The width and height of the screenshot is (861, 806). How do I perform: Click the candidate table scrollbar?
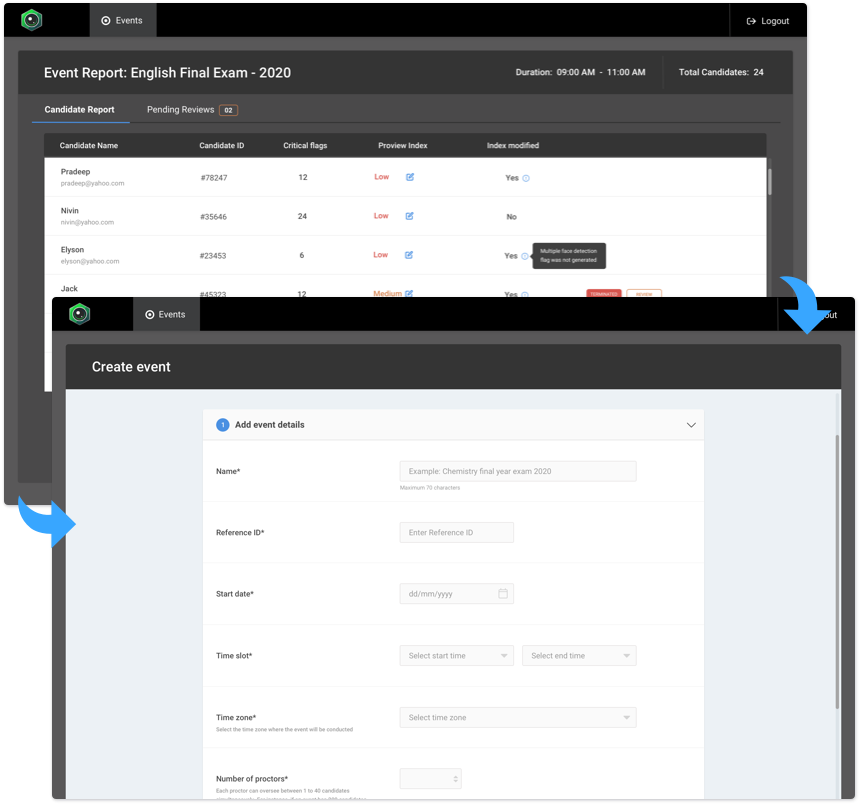pos(770,181)
